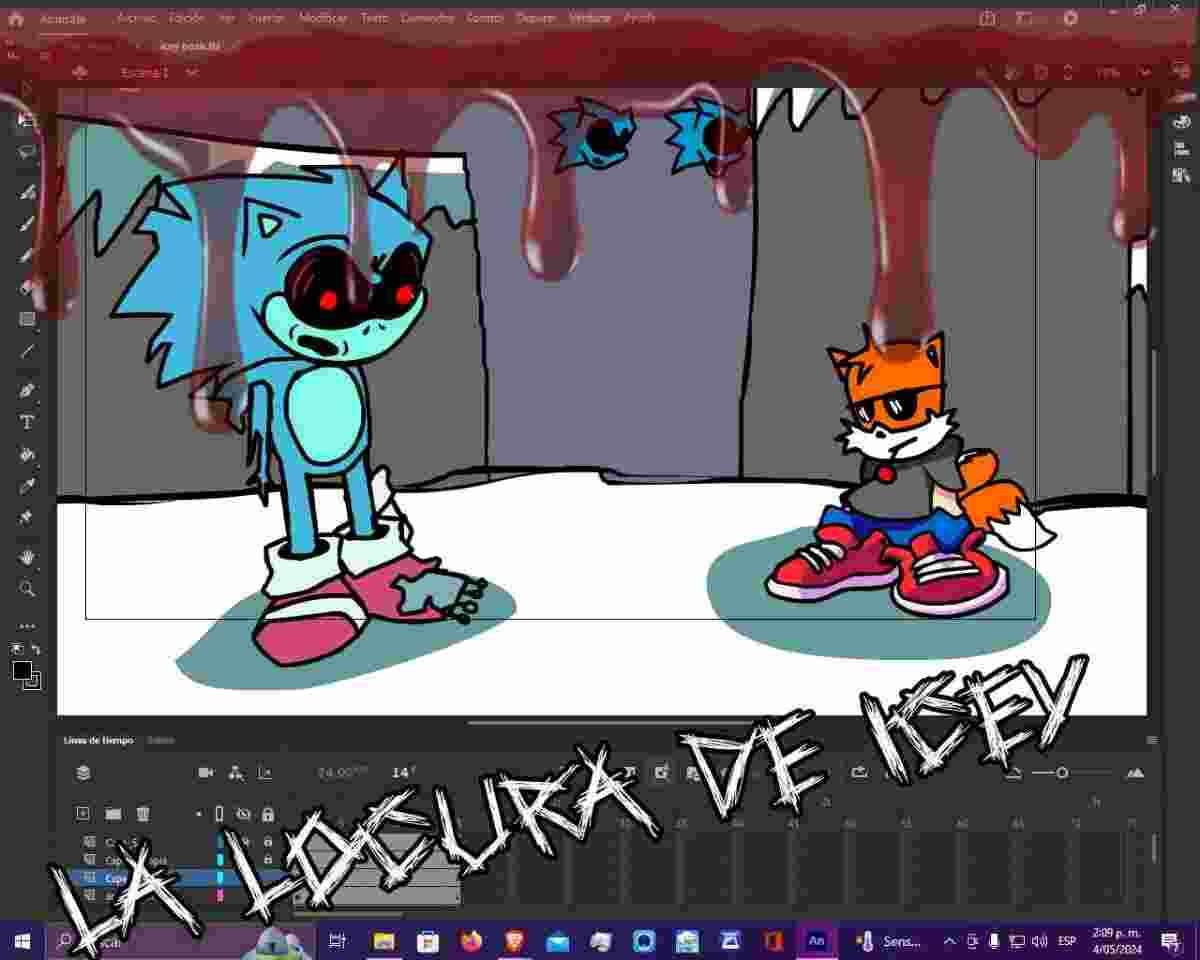Open the workspace settings gear icon
The width and height of the screenshot is (1200, 960).
tap(1071, 18)
